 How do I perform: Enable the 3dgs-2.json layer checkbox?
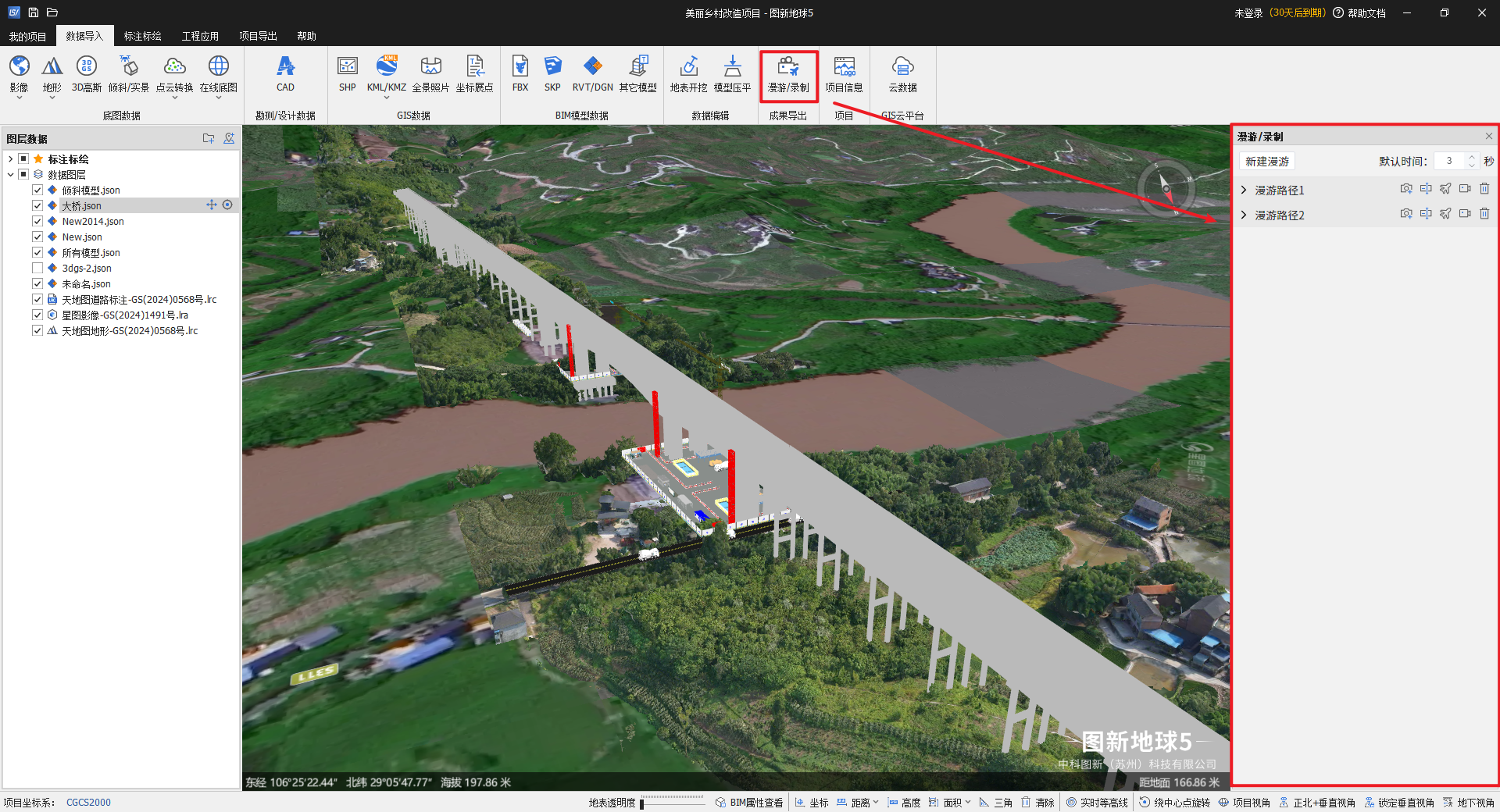pos(37,269)
